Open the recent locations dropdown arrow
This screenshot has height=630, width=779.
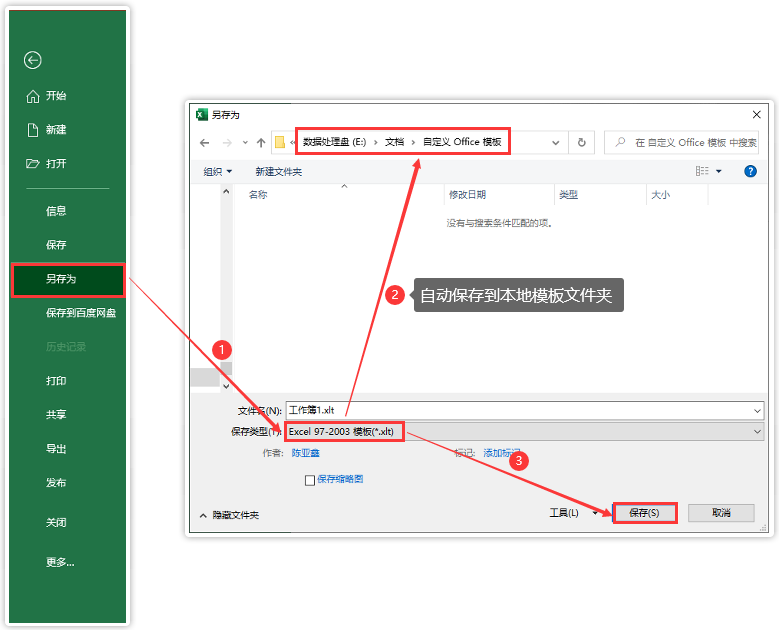(245, 143)
